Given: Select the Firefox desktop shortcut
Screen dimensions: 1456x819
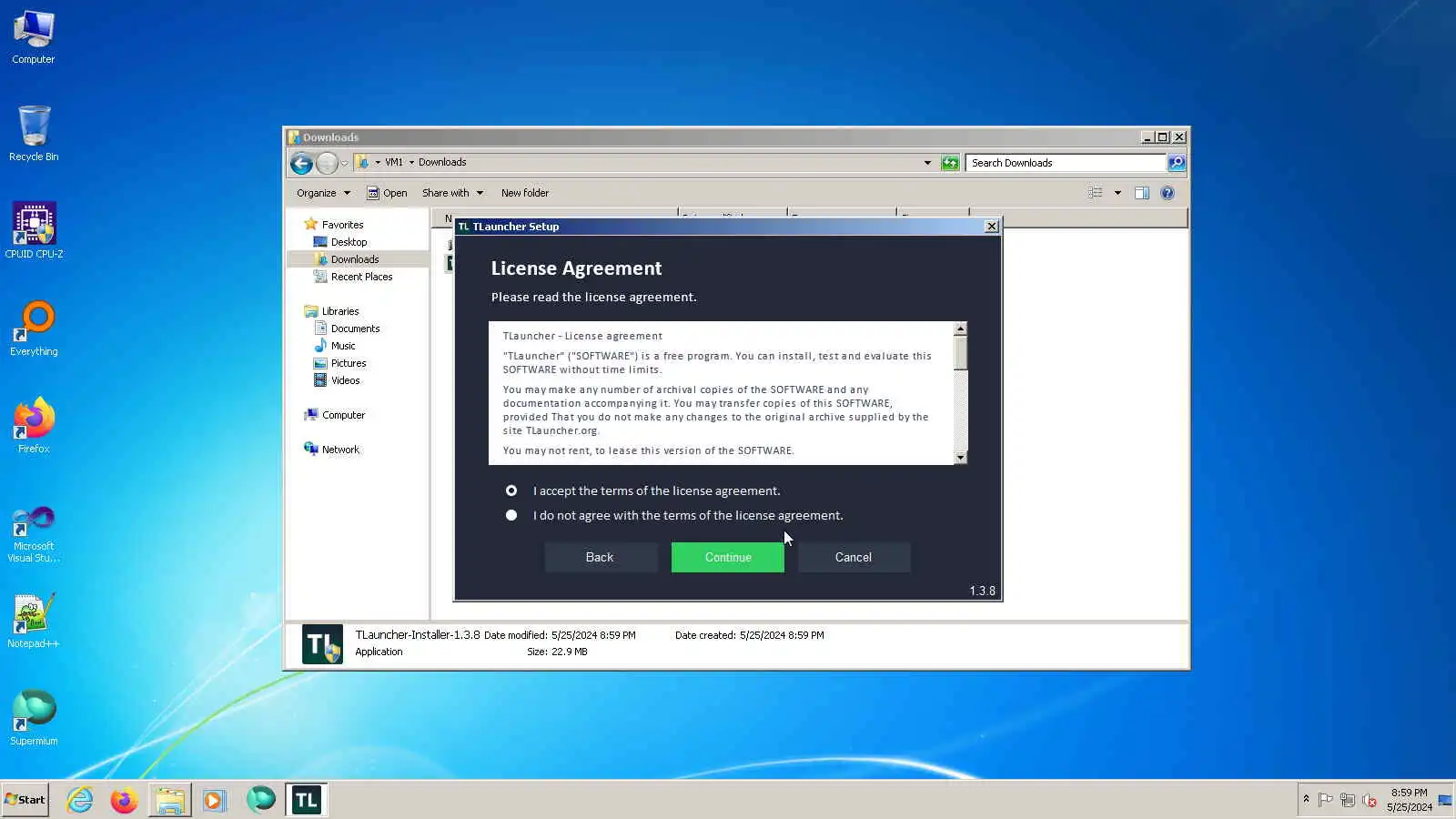Looking at the screenshot, I should pos(34,426).
